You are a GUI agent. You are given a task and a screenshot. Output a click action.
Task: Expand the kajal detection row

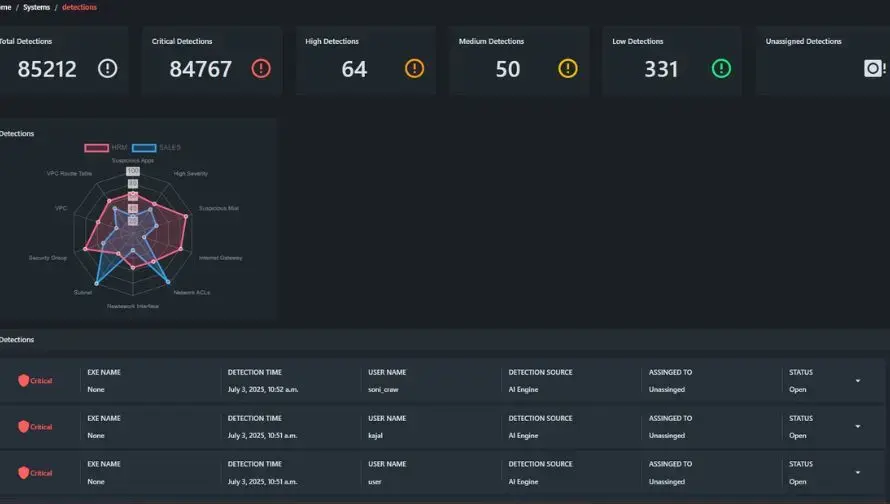click(x=858, y=426)
